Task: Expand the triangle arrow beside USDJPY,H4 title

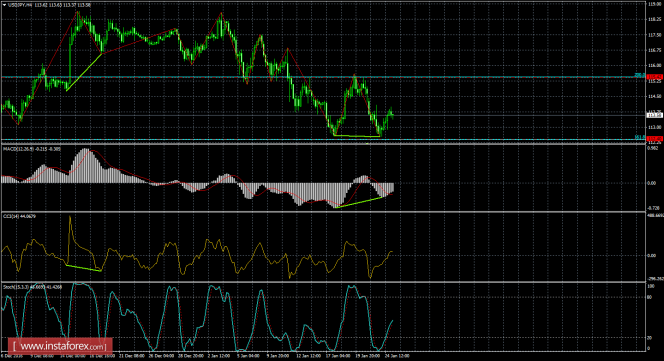Action: 5,5
